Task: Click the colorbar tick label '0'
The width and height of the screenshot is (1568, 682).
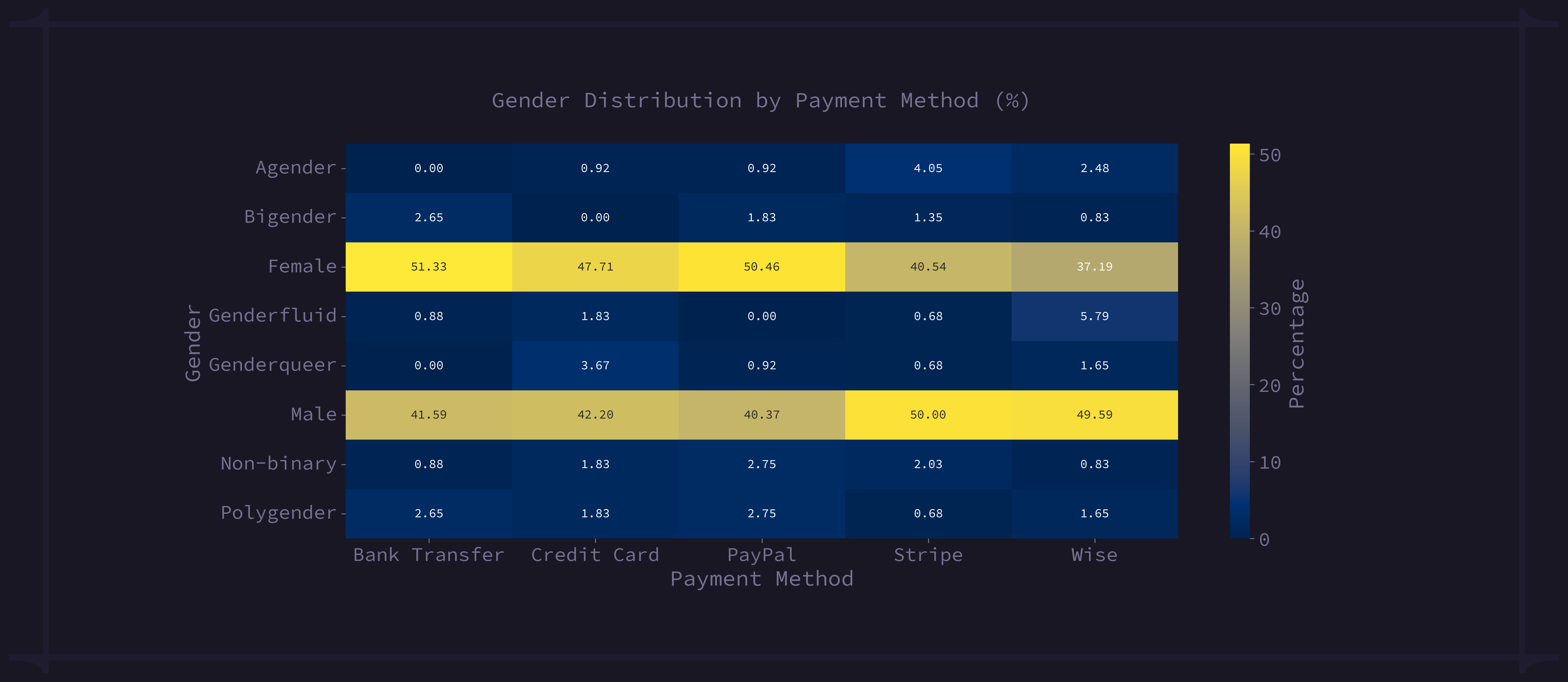Action: pos(1264,540)
